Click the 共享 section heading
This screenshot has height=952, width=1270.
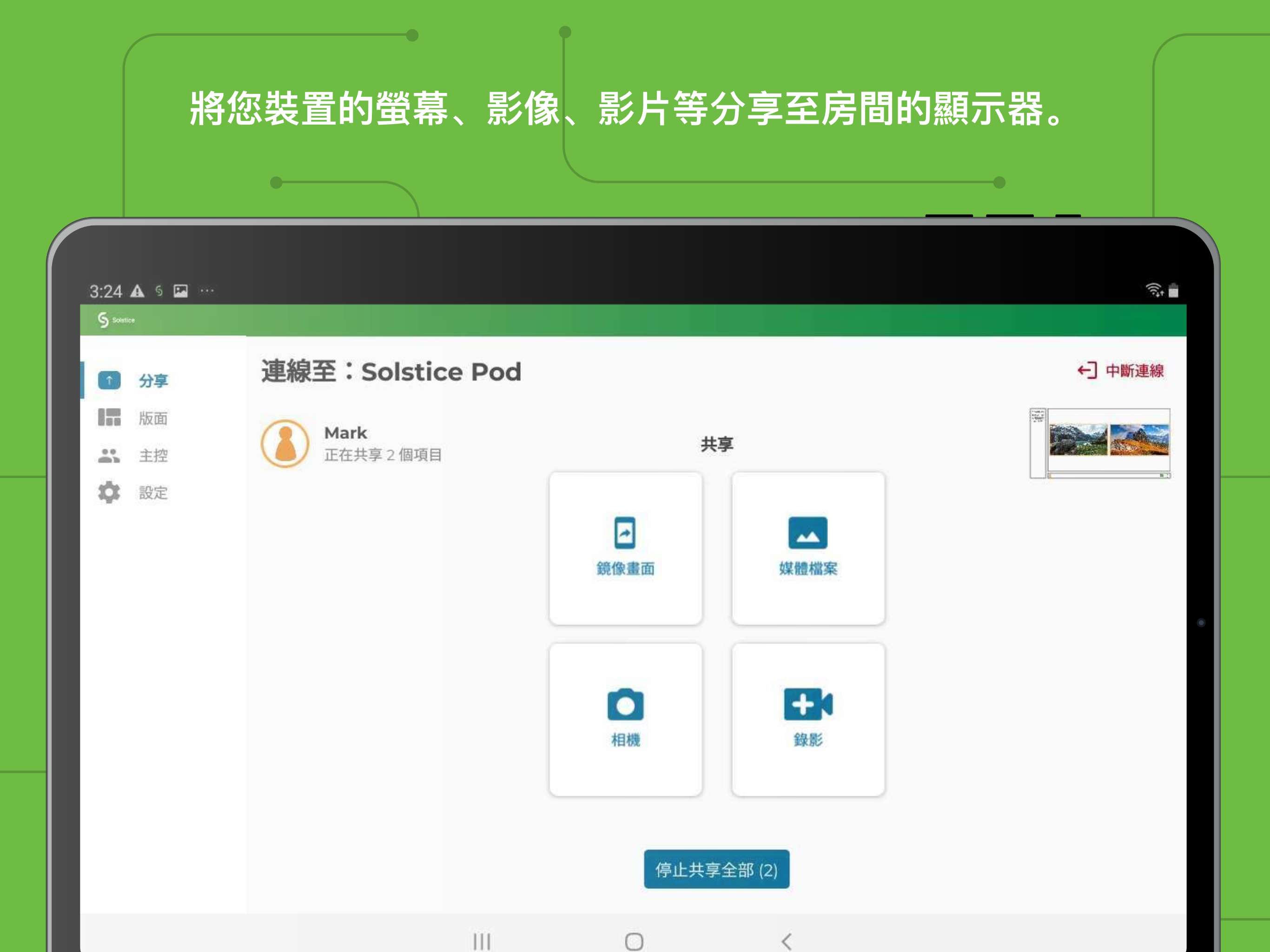[x=716, y=444]
